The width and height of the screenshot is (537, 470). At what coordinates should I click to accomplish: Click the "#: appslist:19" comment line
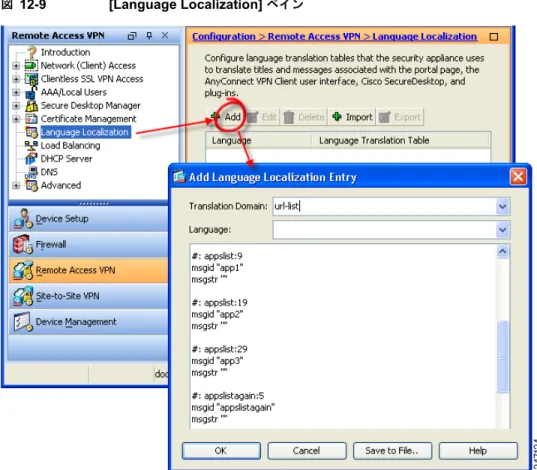pos(219,303)
